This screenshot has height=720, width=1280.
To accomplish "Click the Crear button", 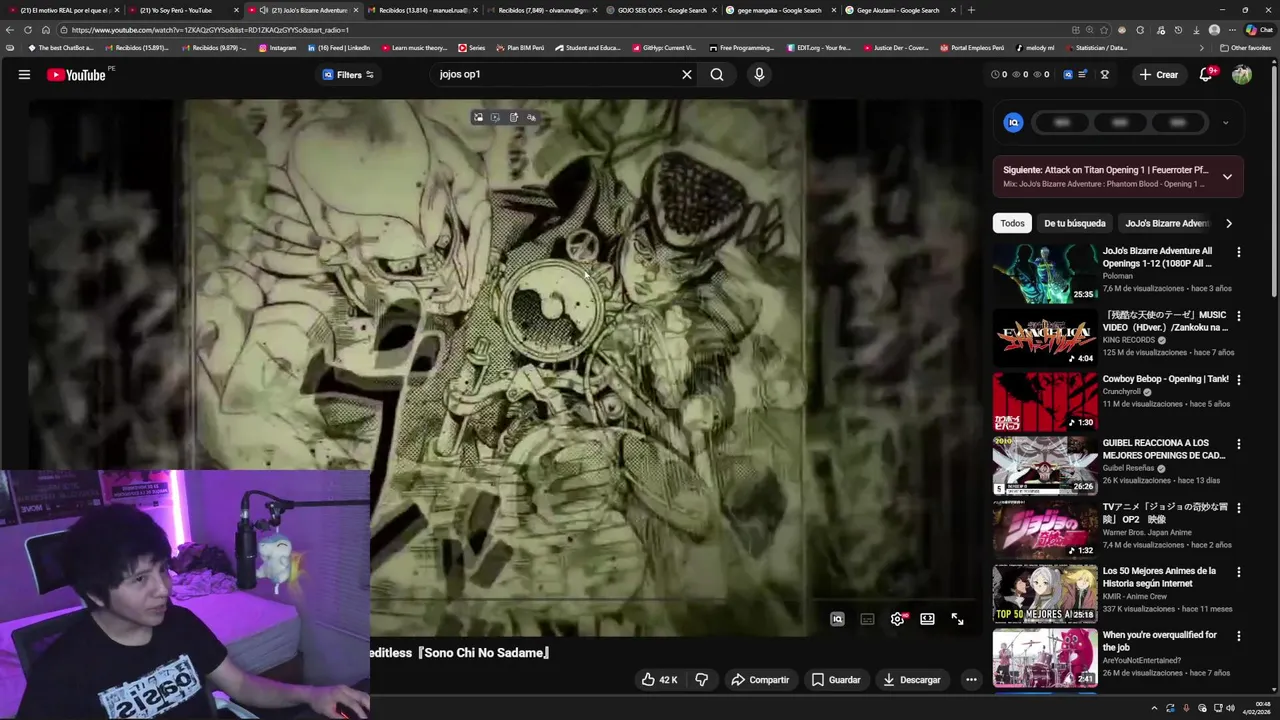I will point(1158,74).
